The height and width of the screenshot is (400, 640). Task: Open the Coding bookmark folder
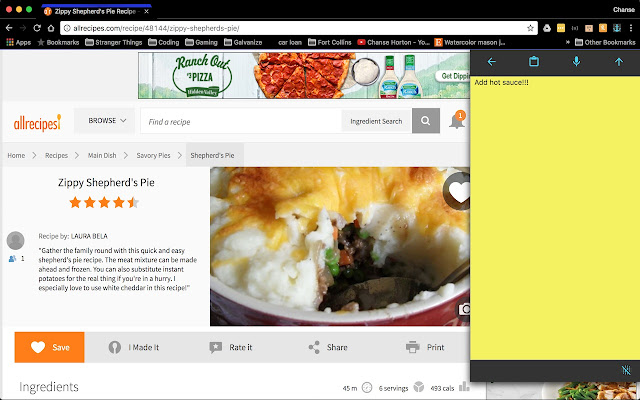tap(164, 42)
